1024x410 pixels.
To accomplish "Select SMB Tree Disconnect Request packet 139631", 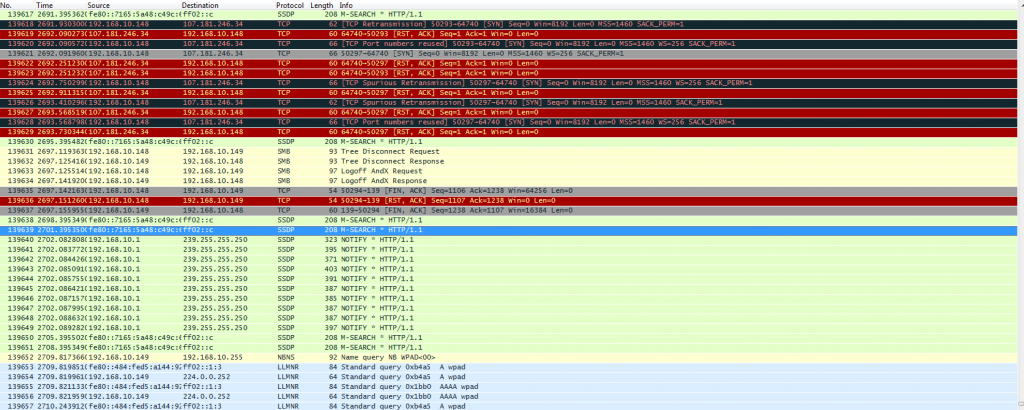I will pyautogui.click(x=400, y=149).
